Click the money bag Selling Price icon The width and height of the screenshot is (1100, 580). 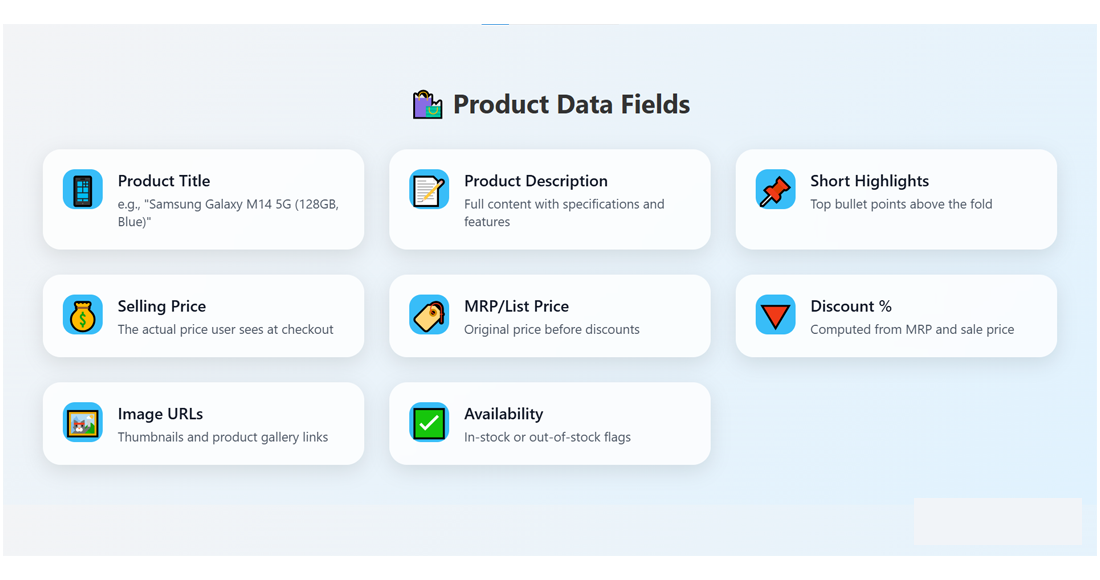[x=83, y=315]
